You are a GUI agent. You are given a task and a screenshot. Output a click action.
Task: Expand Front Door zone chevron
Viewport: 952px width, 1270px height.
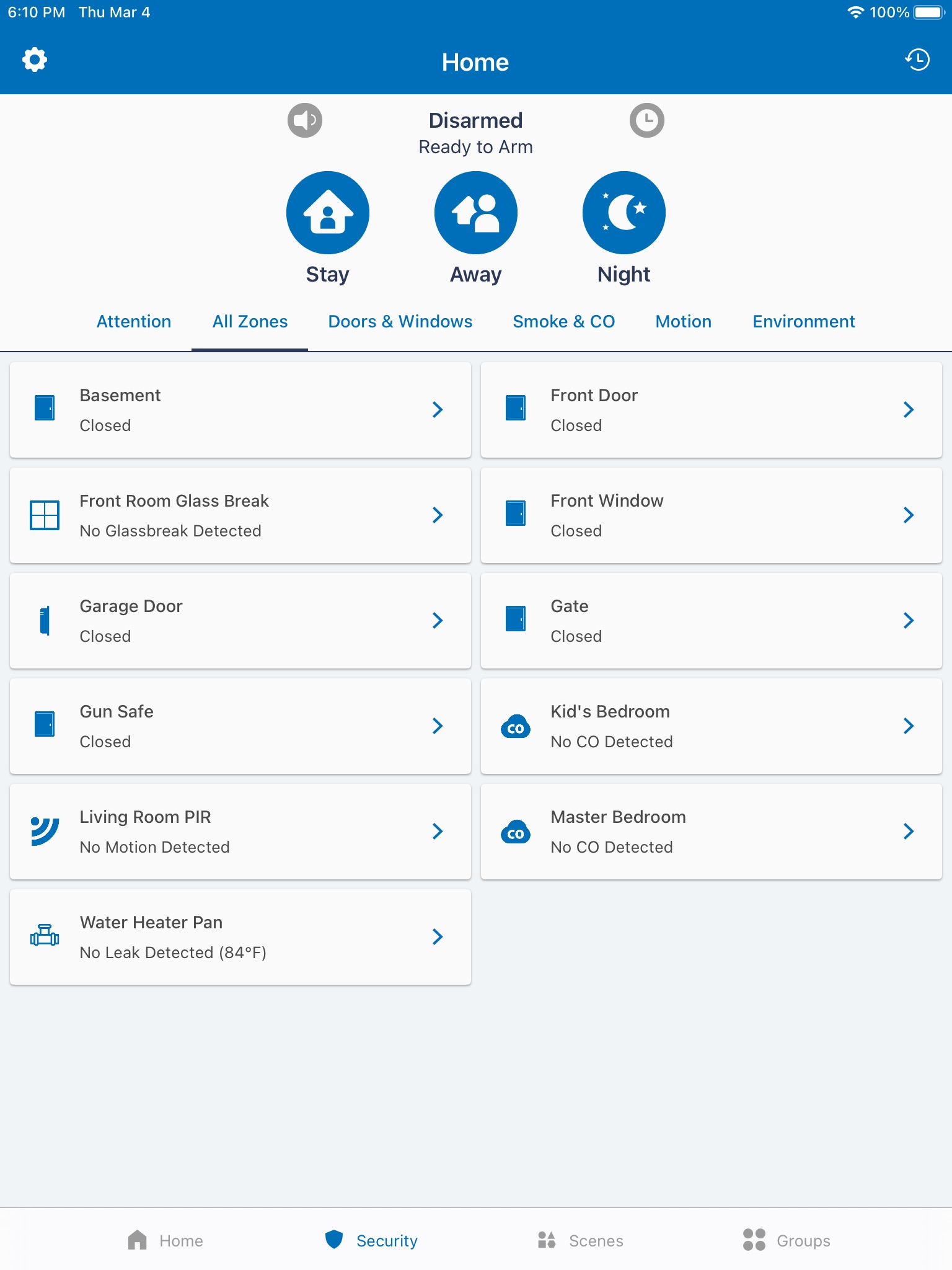(909, 409)
